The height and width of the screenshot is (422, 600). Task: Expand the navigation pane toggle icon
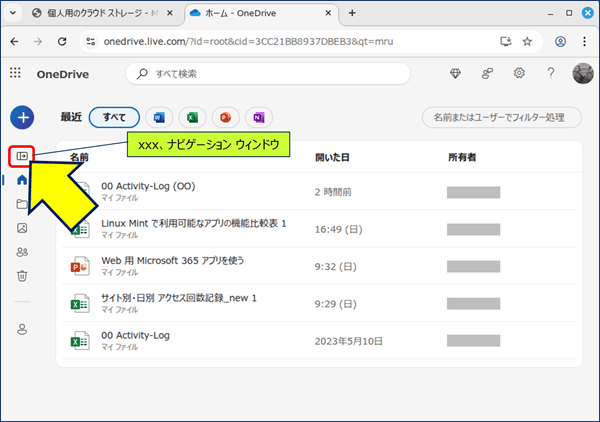click(x=22, y=156)
